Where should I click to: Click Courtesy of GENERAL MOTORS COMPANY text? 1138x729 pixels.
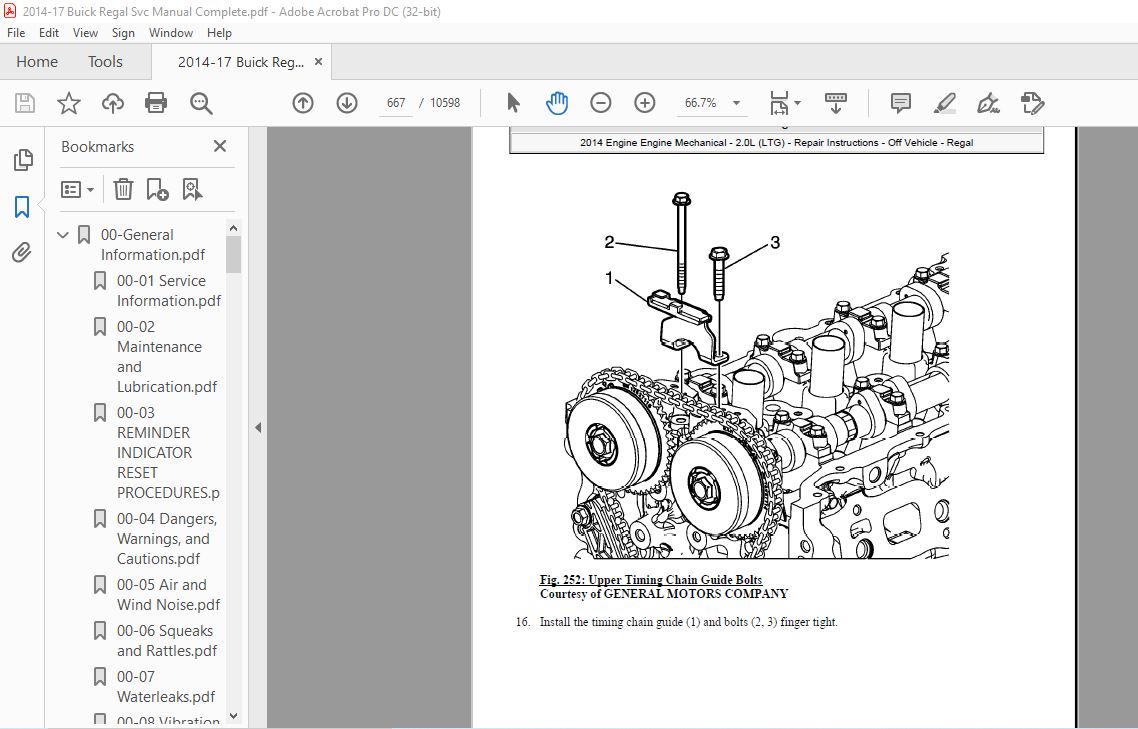click(x=663, y=593)
